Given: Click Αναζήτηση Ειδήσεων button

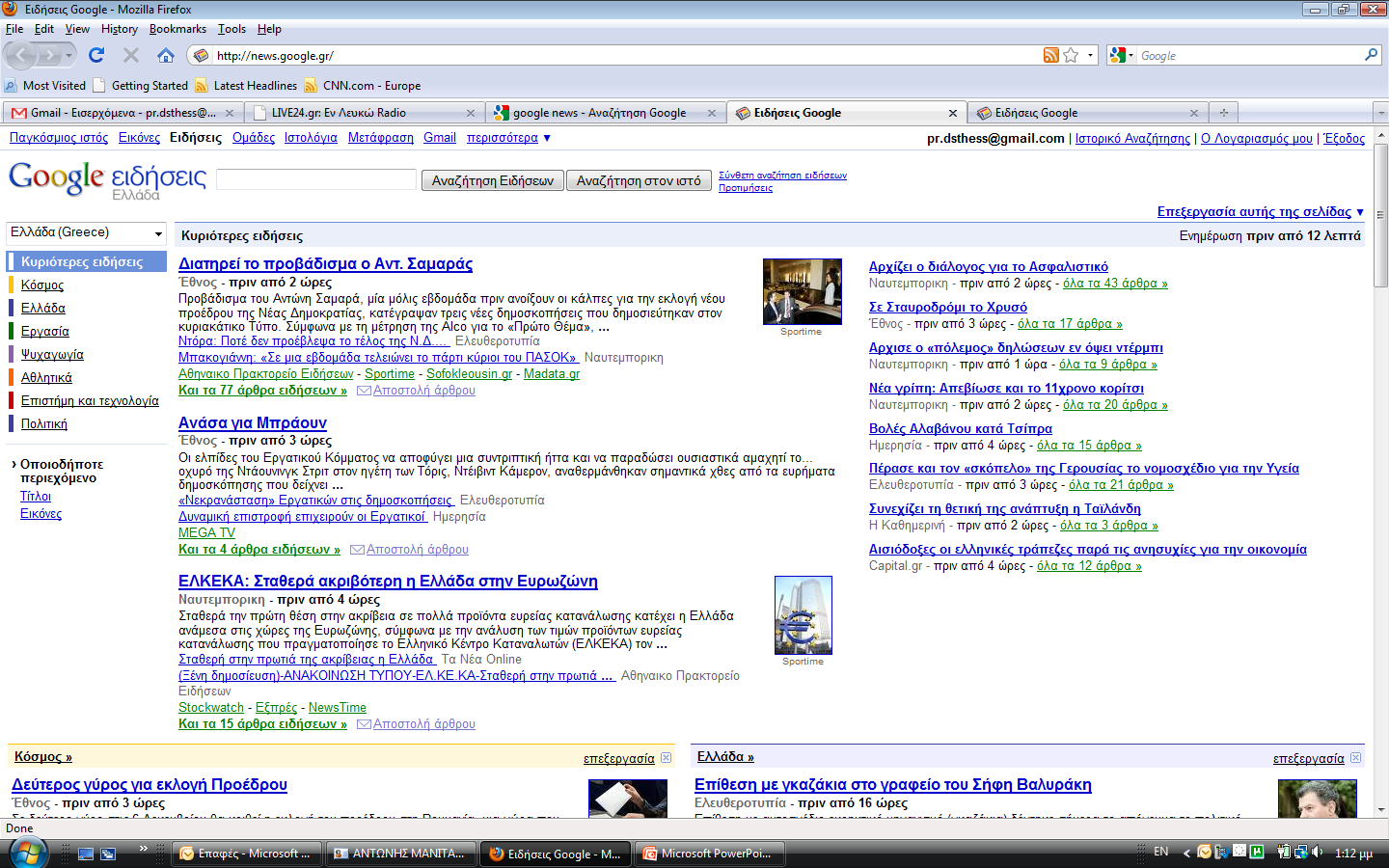Looking at the screenshot, I should click(493, 180).
